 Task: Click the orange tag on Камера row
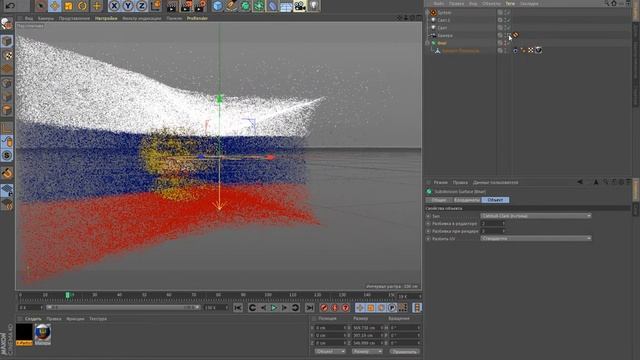point(516,35)
